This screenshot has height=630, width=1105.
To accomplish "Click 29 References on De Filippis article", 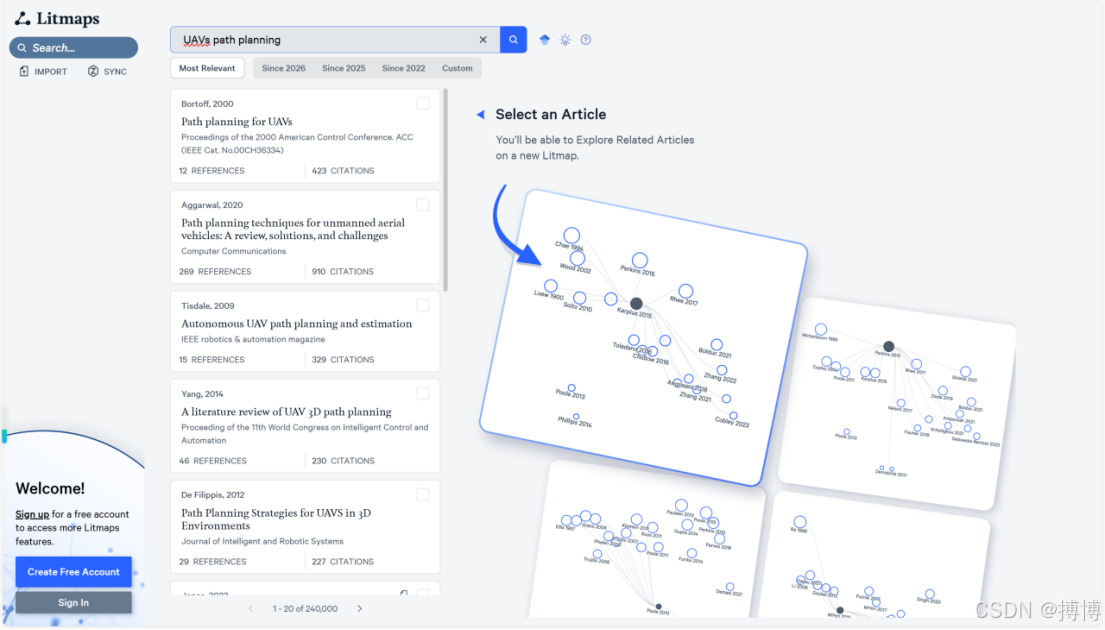I will [213, 562].
